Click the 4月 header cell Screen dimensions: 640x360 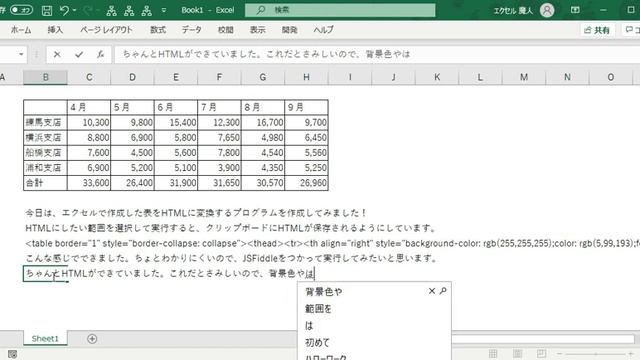tap(89, 107)
